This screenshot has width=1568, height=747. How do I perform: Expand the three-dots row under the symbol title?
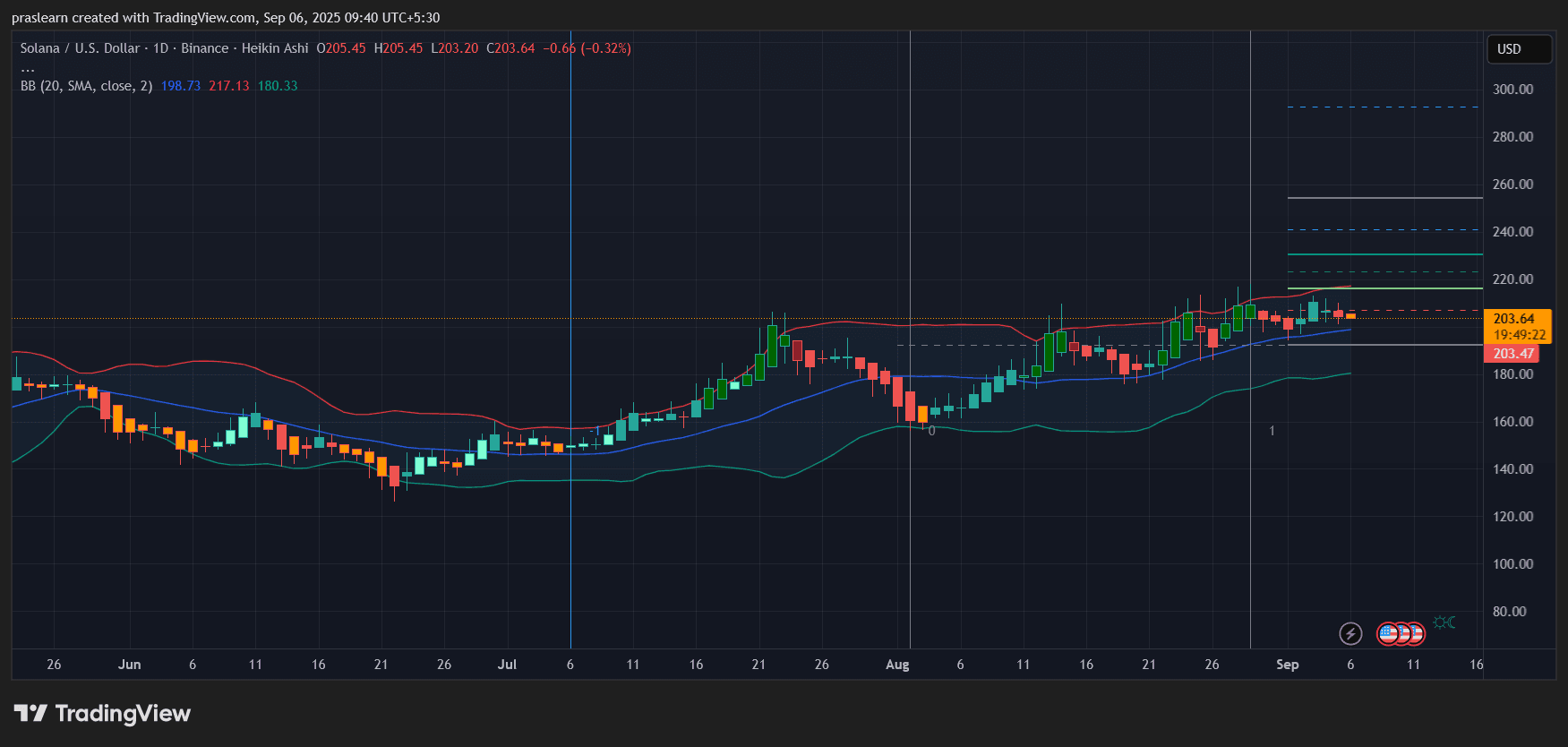[x=28, y=68]
